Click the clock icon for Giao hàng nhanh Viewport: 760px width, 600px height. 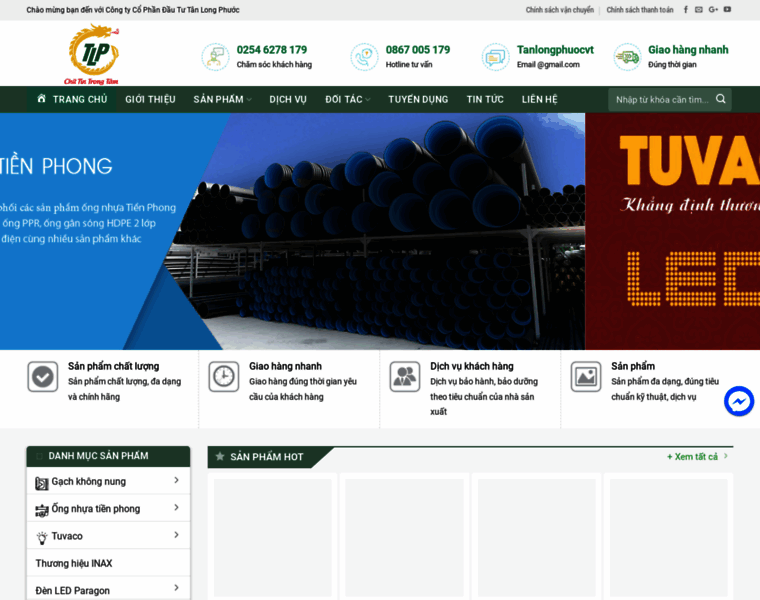coord(224,377)
